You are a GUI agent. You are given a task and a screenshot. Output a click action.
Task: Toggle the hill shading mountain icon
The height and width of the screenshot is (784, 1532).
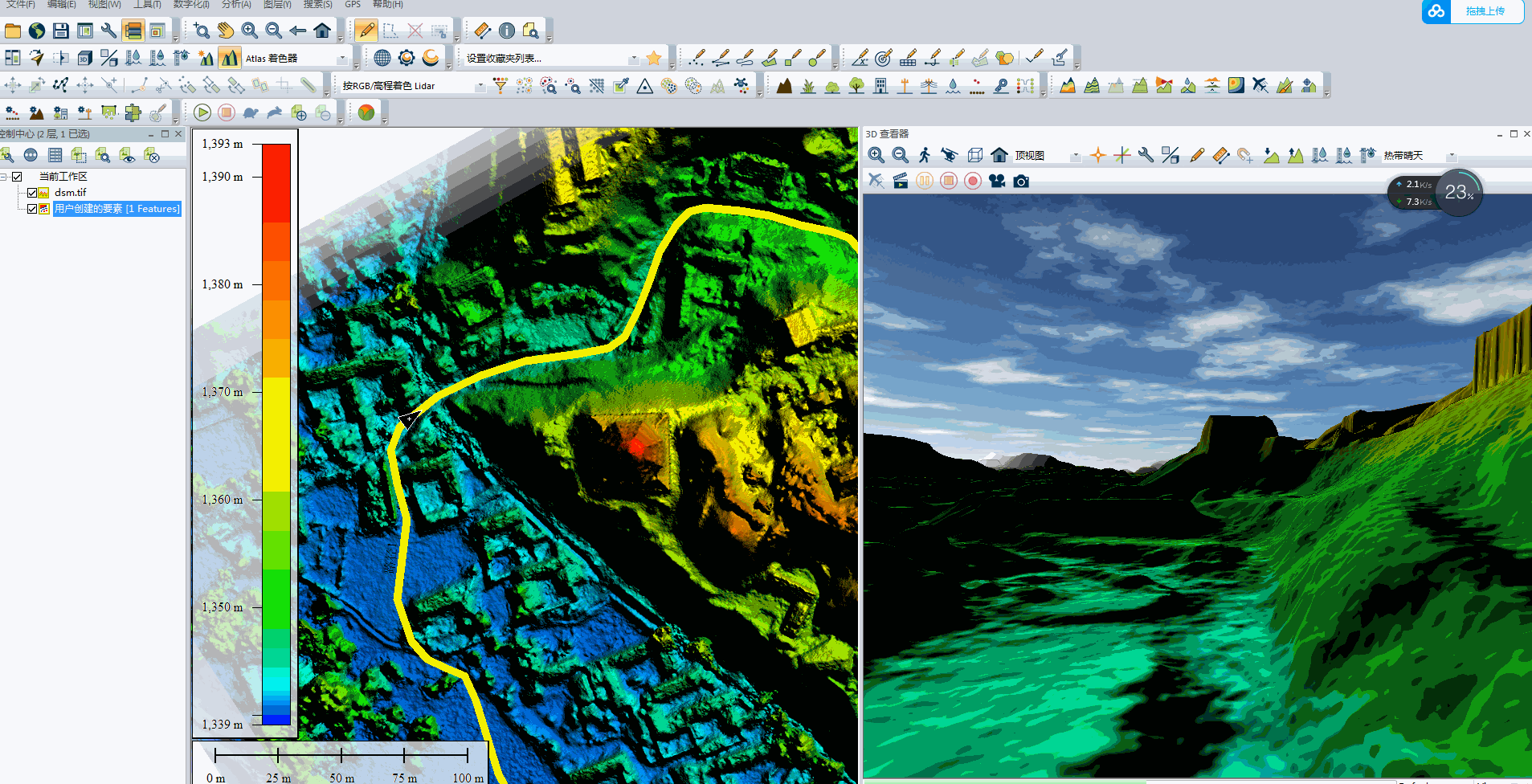click(x=230, y=58)
